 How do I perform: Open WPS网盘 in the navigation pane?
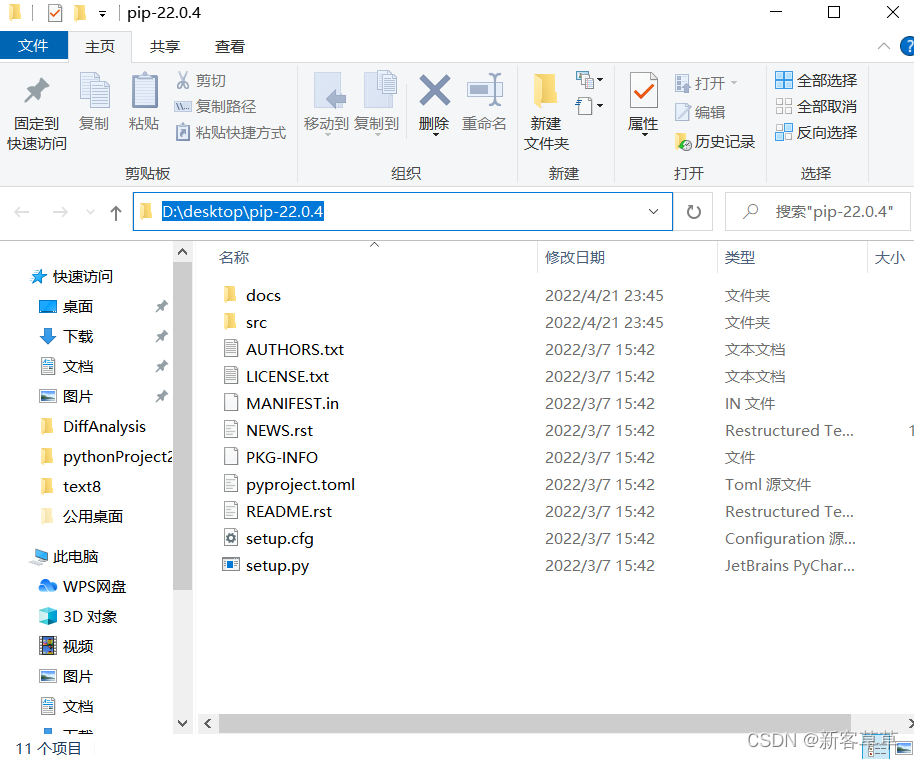[x=93, y=586]
